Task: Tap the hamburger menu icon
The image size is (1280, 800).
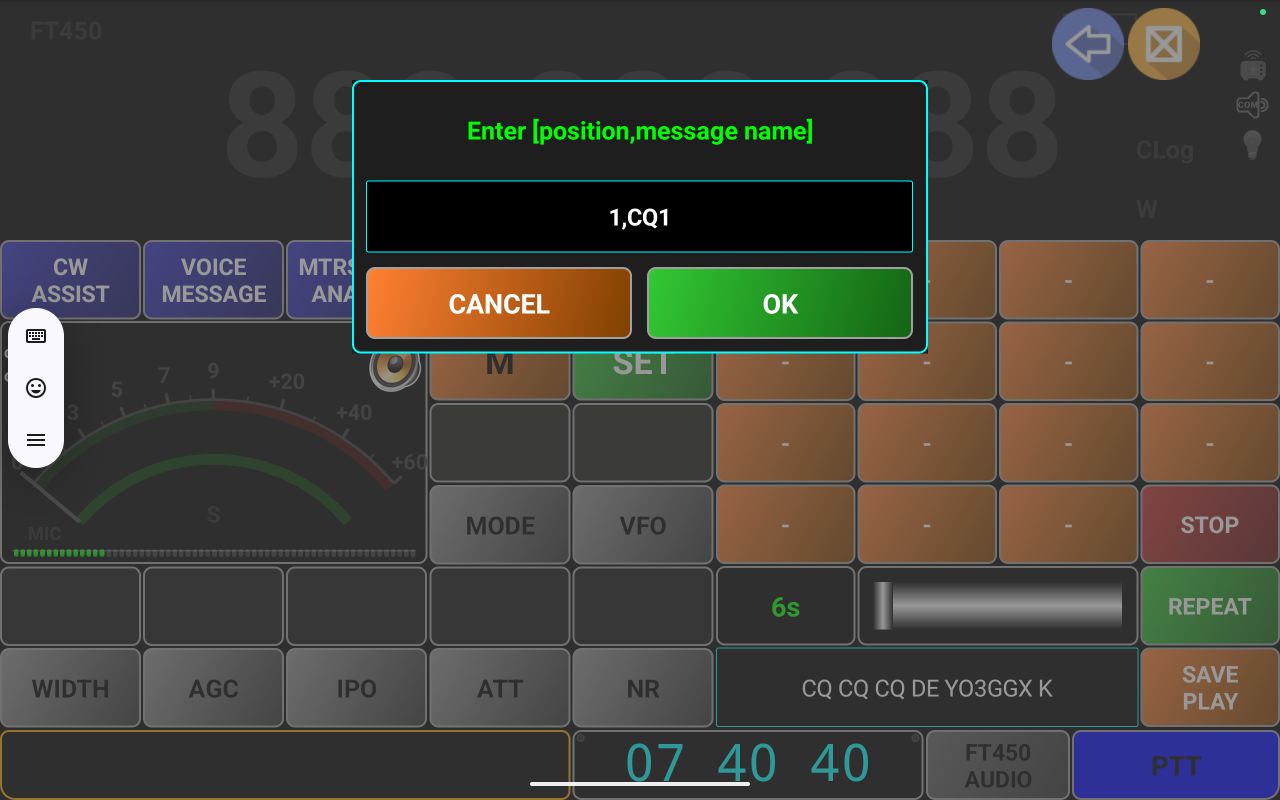Action: click(36, 440)
